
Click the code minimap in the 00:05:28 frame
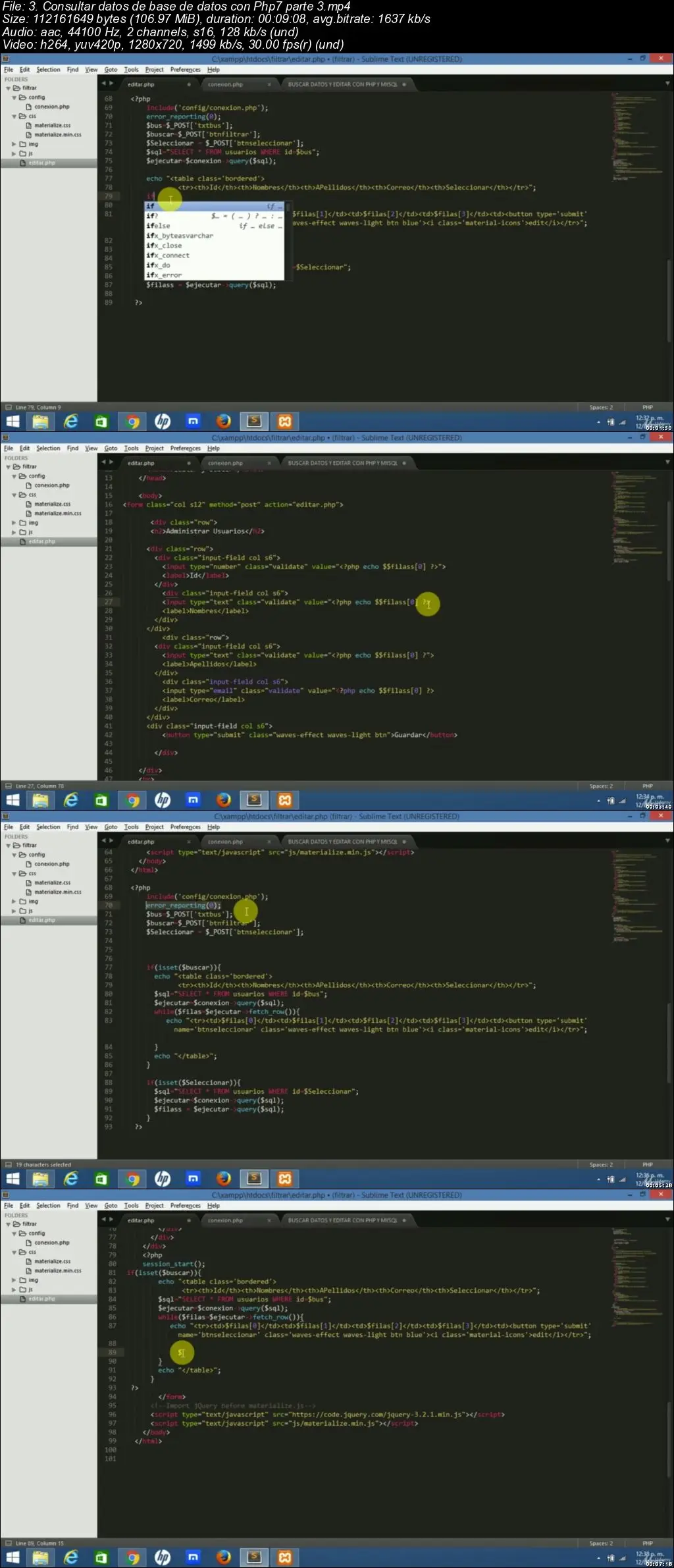coord(636,896)
